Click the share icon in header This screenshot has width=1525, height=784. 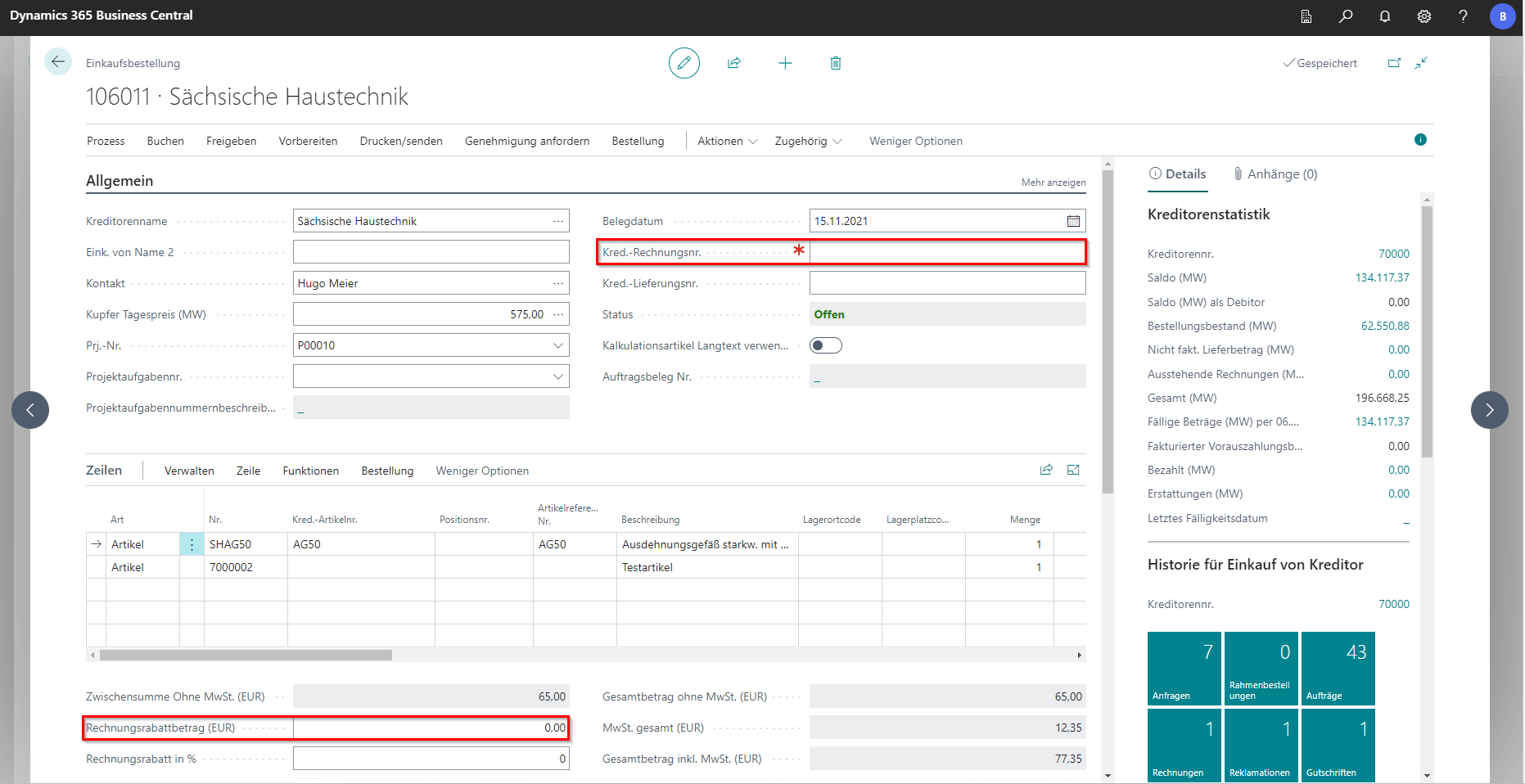pos(734,63)
